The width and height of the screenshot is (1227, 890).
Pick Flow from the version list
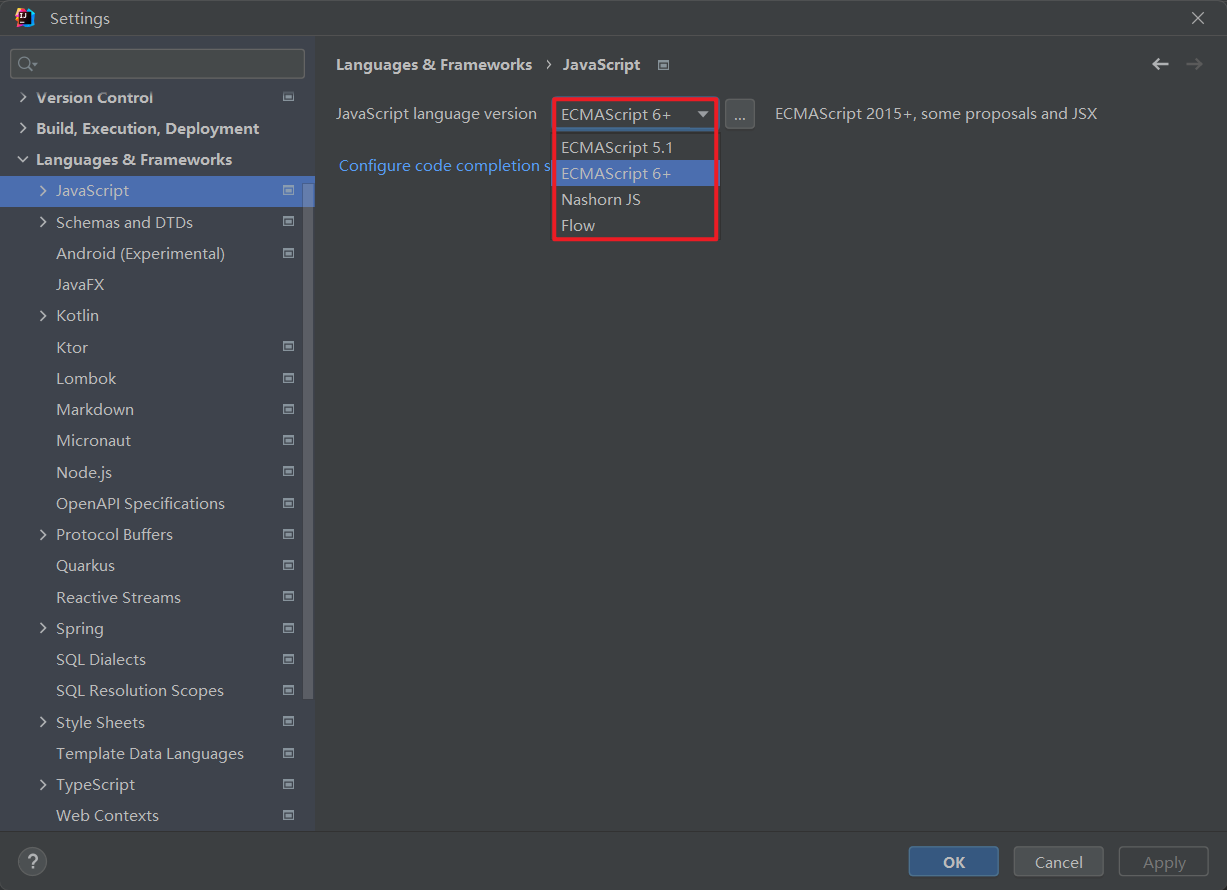click(578, 225)
